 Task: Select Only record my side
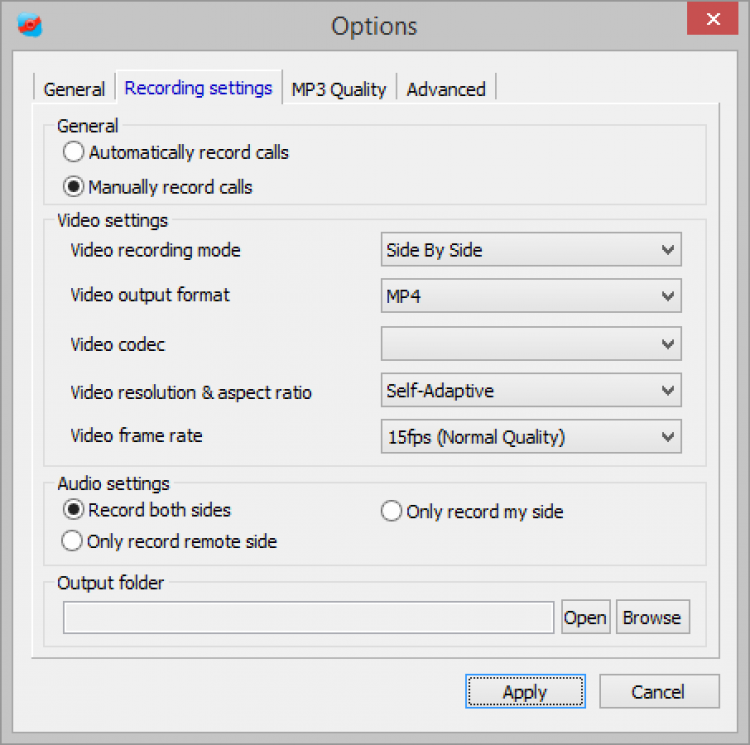point(391,512)
